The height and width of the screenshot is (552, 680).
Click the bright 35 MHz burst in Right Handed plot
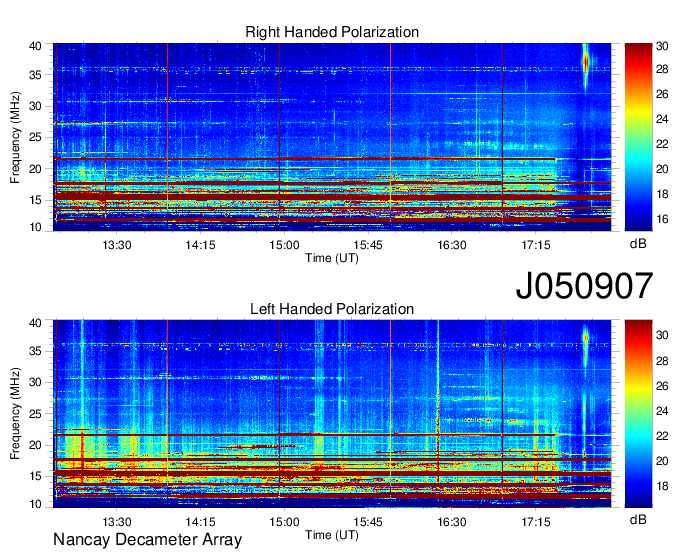586,64
